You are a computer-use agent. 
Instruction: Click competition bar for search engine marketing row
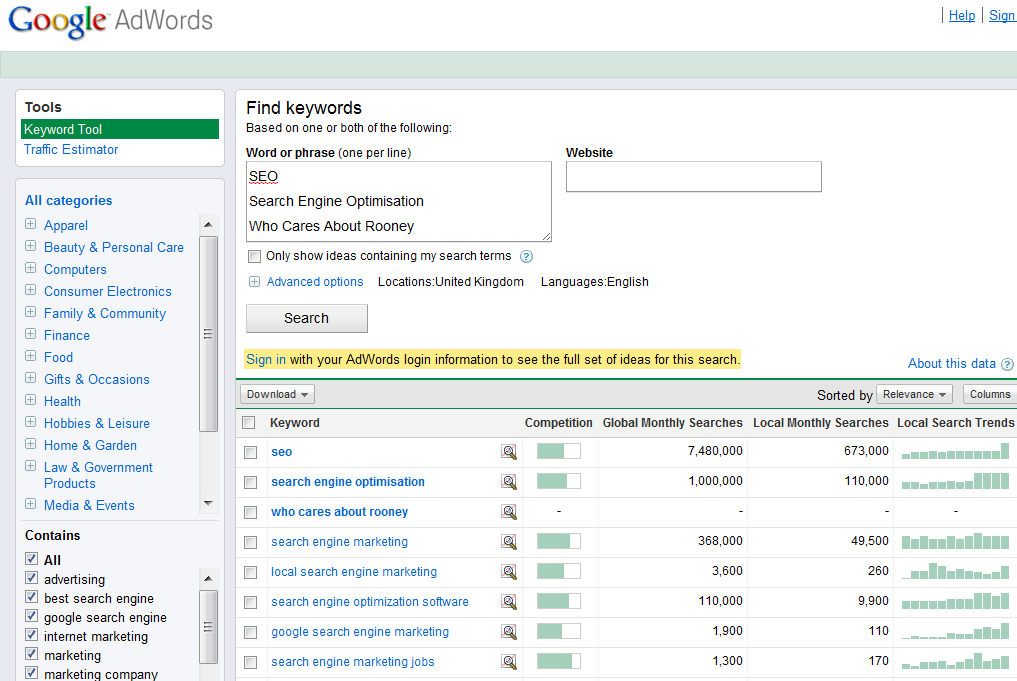coord(558,541)
